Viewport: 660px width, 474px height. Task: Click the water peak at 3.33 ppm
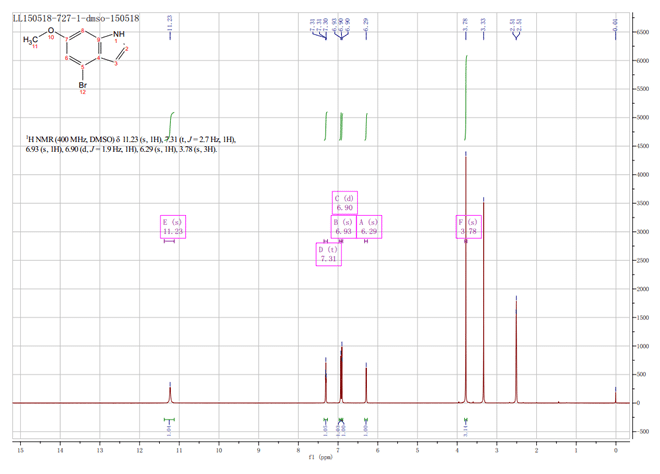click(x=483, y=301)
